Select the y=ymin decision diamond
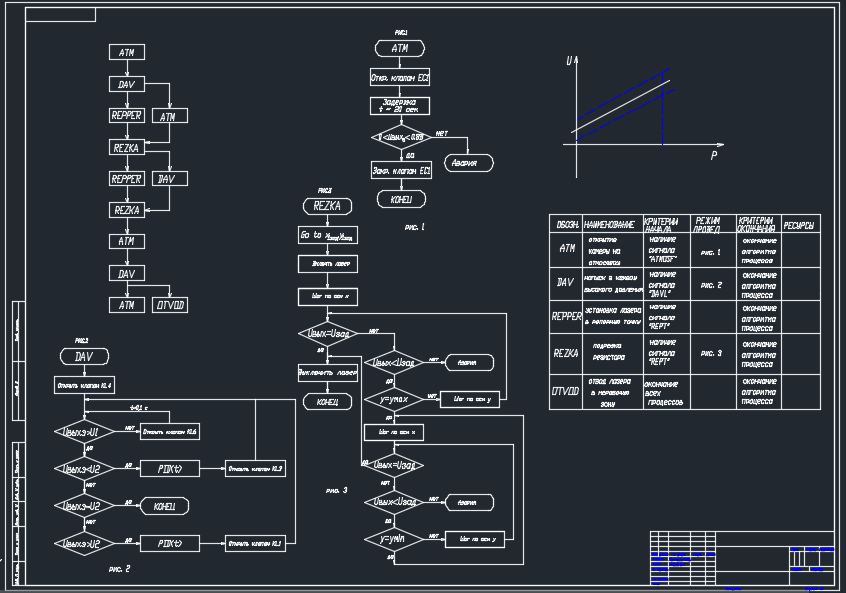This screenshot has width=846, height=593. tap(394, 539)
